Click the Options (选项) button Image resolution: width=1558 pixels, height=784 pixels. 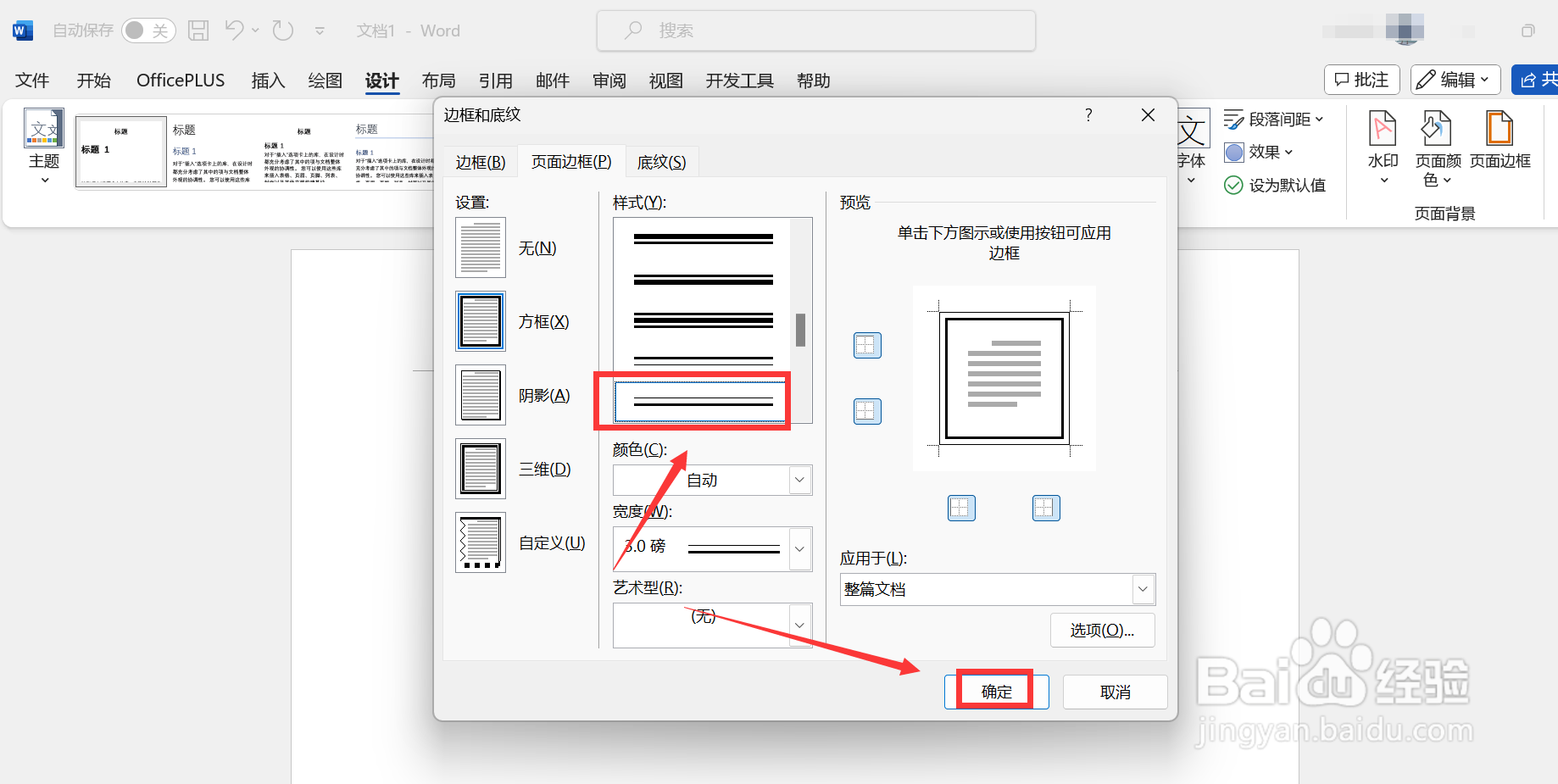coord(1103,630)
